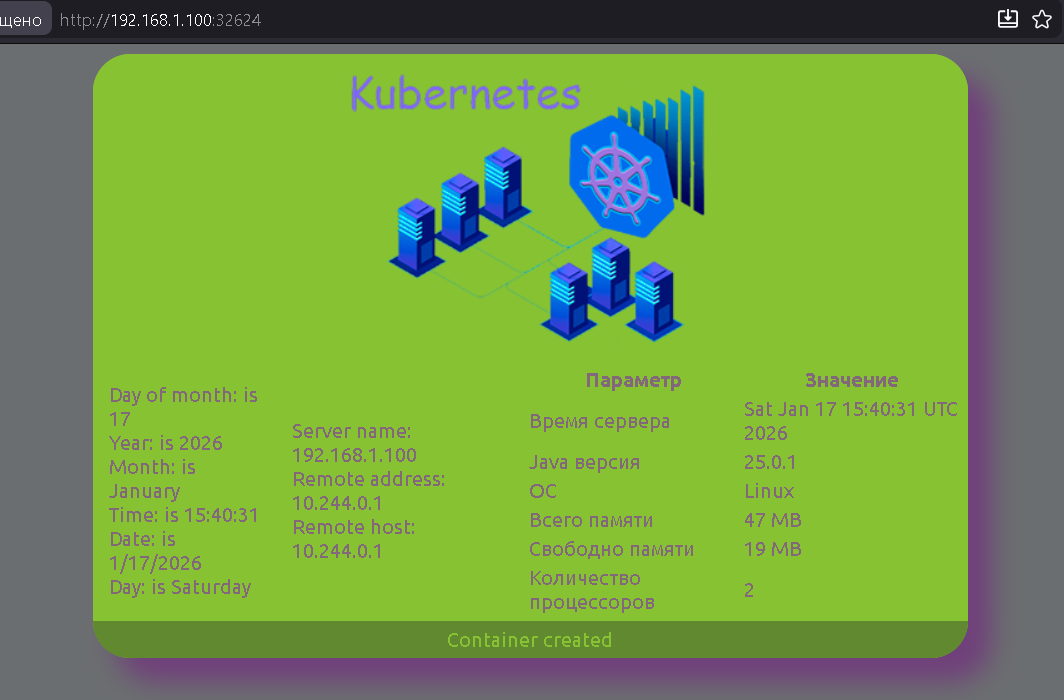
Task: Click the Kubernetes helm wheel logo
Action: pyautogui.click(x=621, y=178)
